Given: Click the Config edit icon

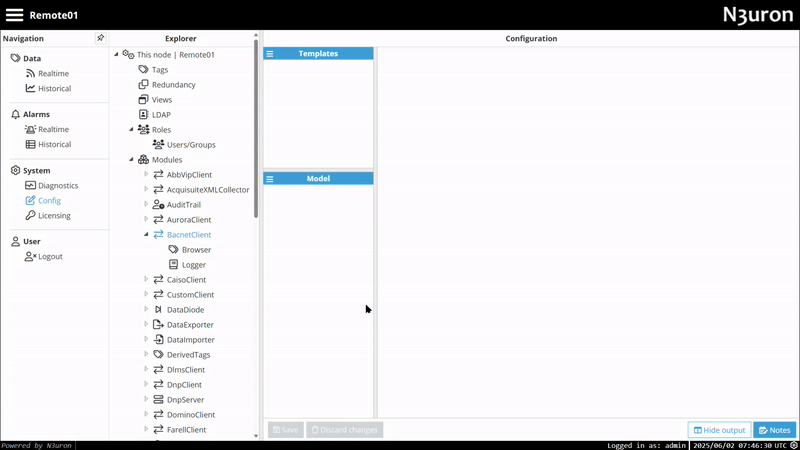Looking at the screenshot, I should 31,201.
